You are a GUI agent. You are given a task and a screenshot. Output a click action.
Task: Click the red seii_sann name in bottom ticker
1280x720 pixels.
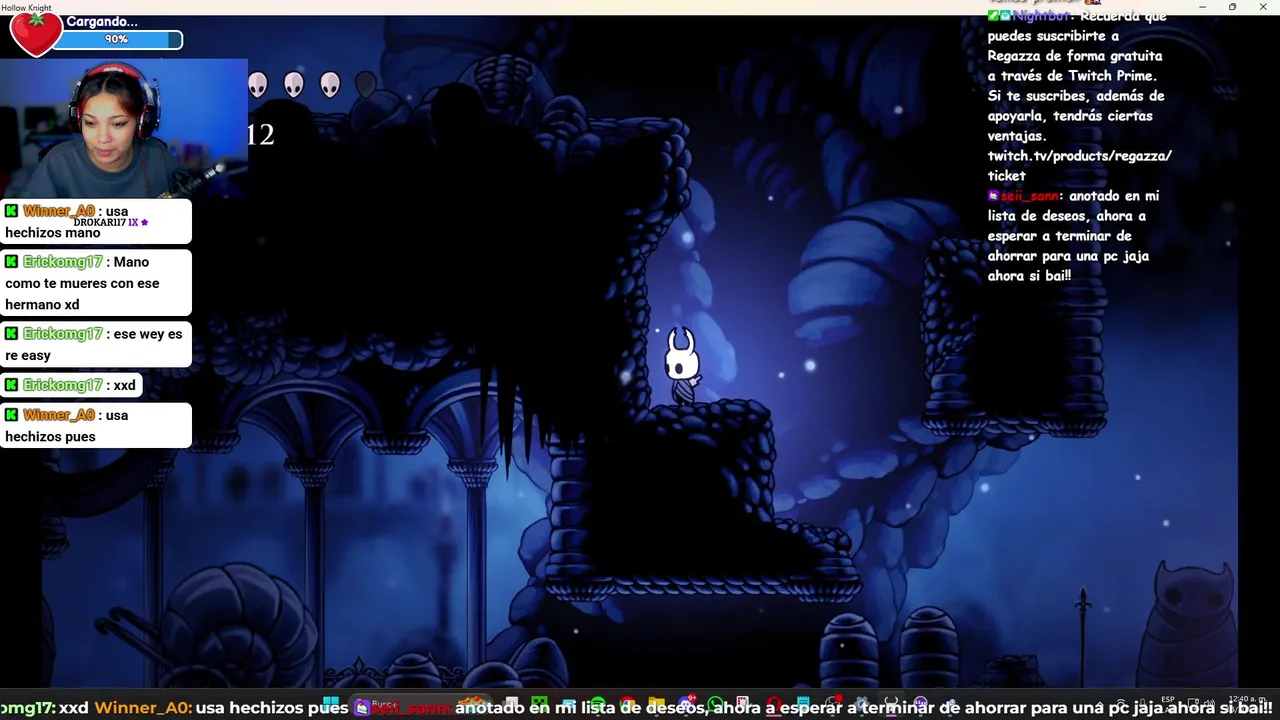pos(411,708)
